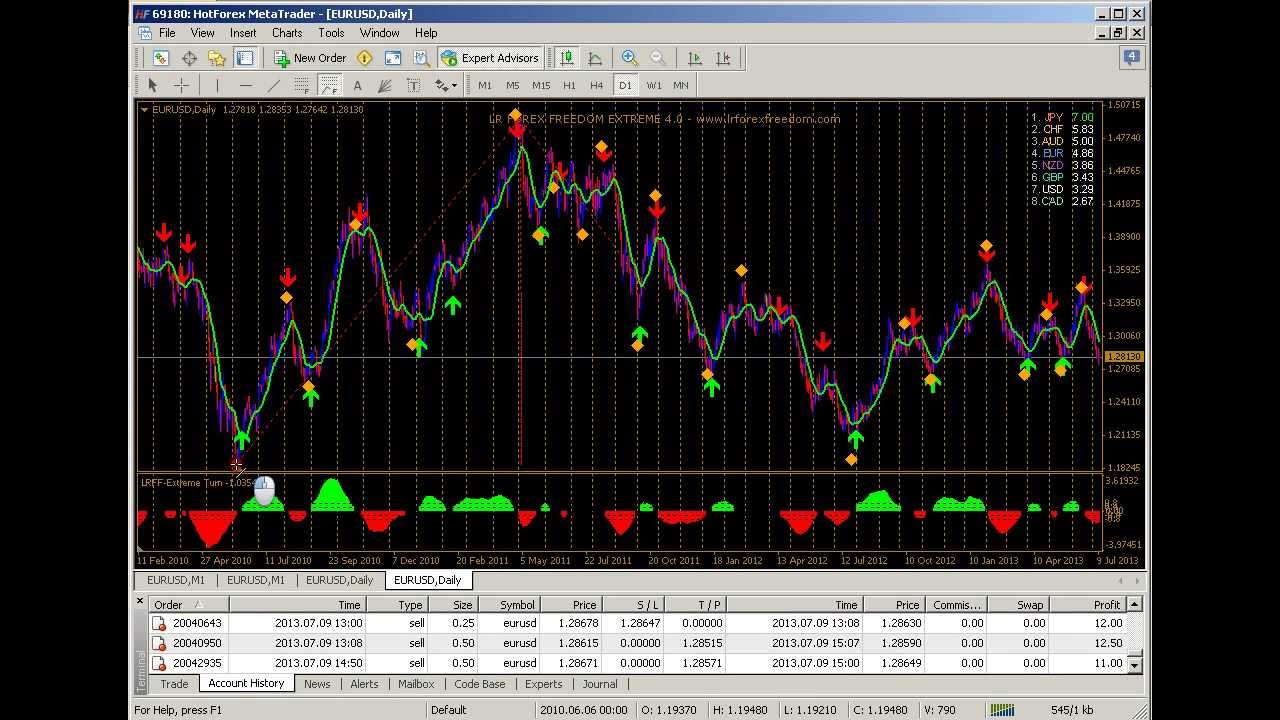Select the arrow cursor tool
The width and height of the screenshot is (1280, 720).
pos(153,85)
